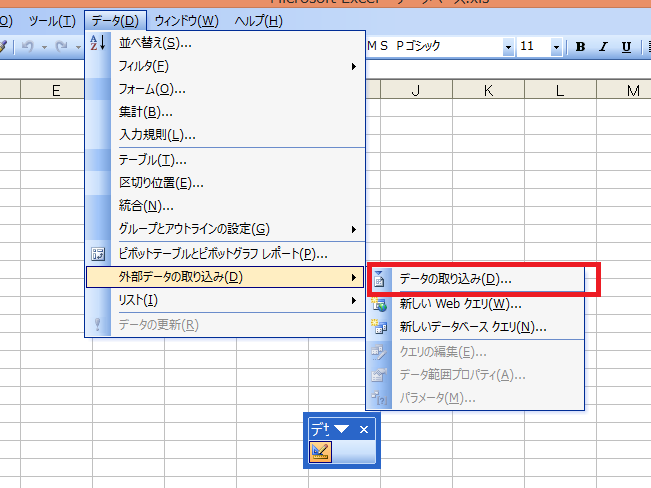The image size is (651, 488).
Task: Choose ピボットテーブルとピボットグラフ レポート item
Action: 225,254
